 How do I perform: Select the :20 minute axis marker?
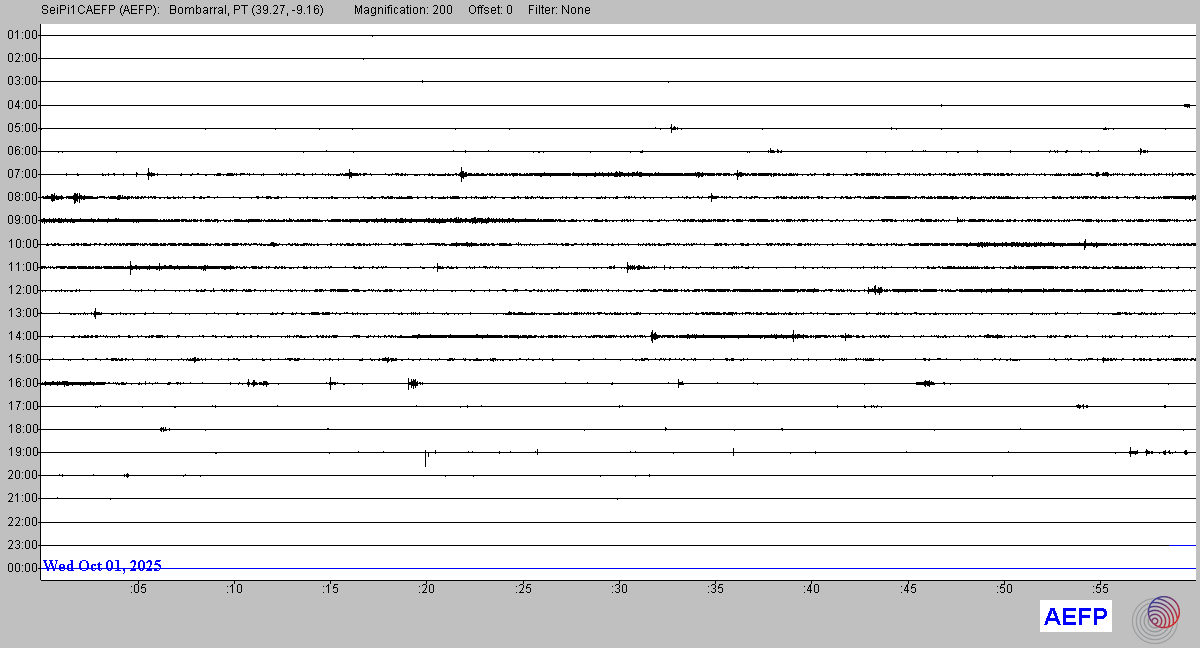427,589
